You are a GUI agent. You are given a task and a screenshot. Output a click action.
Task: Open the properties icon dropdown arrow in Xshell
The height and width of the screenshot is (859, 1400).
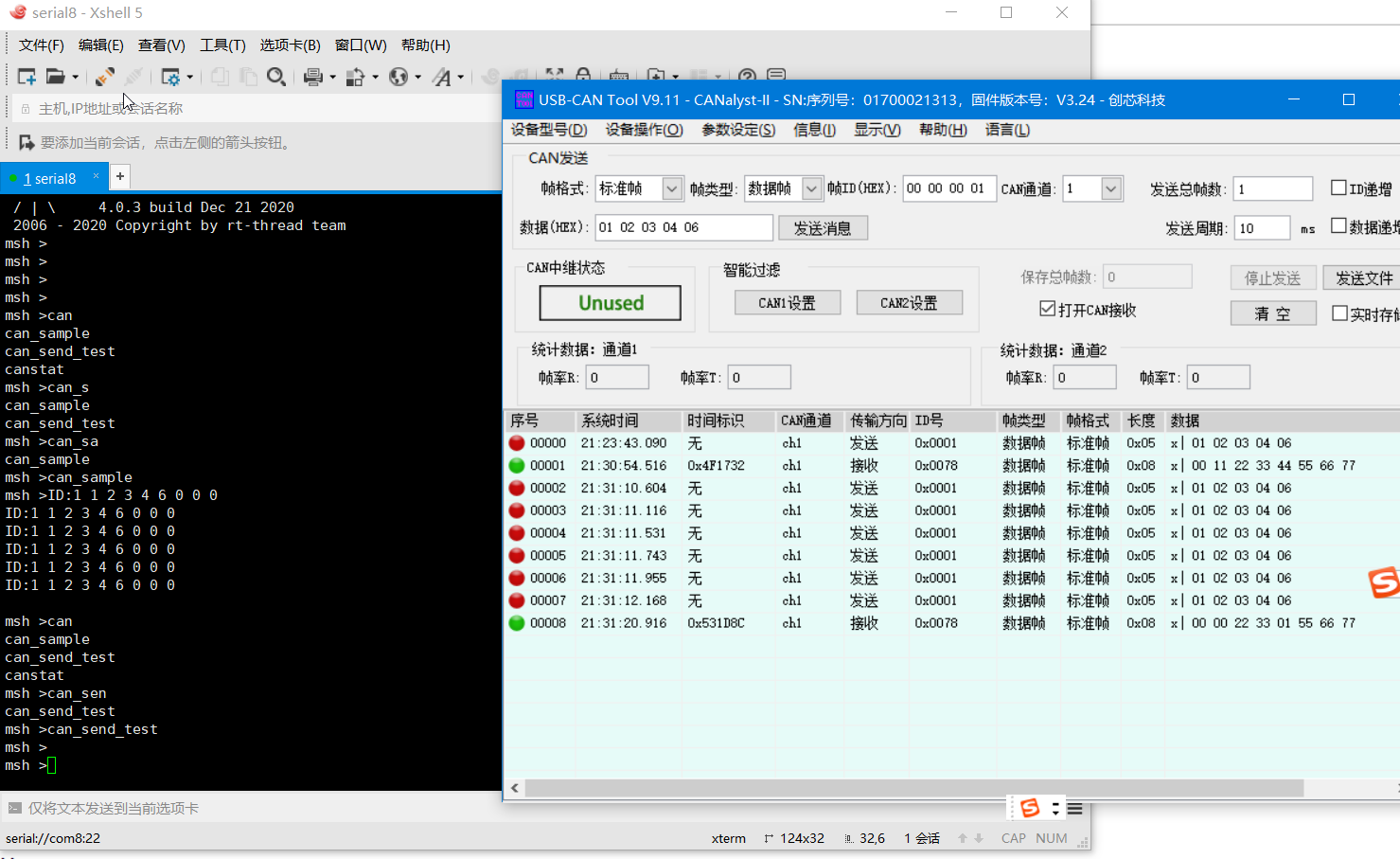pos(189,78)
